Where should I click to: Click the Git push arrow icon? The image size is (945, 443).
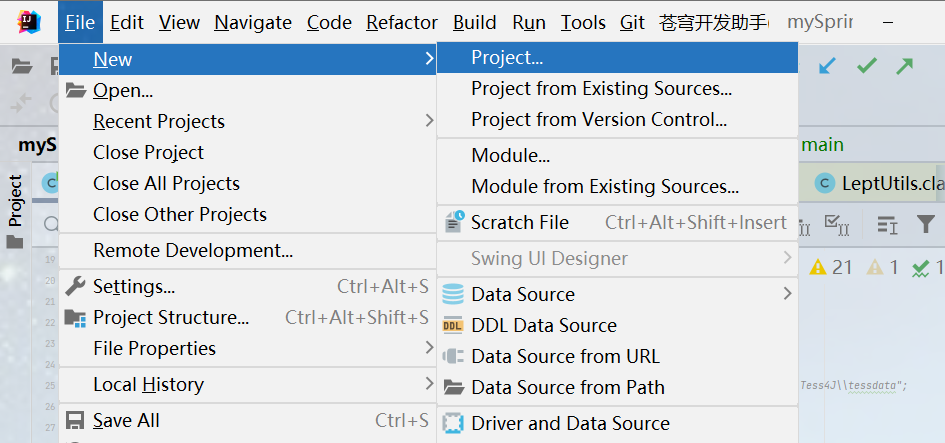905,66
